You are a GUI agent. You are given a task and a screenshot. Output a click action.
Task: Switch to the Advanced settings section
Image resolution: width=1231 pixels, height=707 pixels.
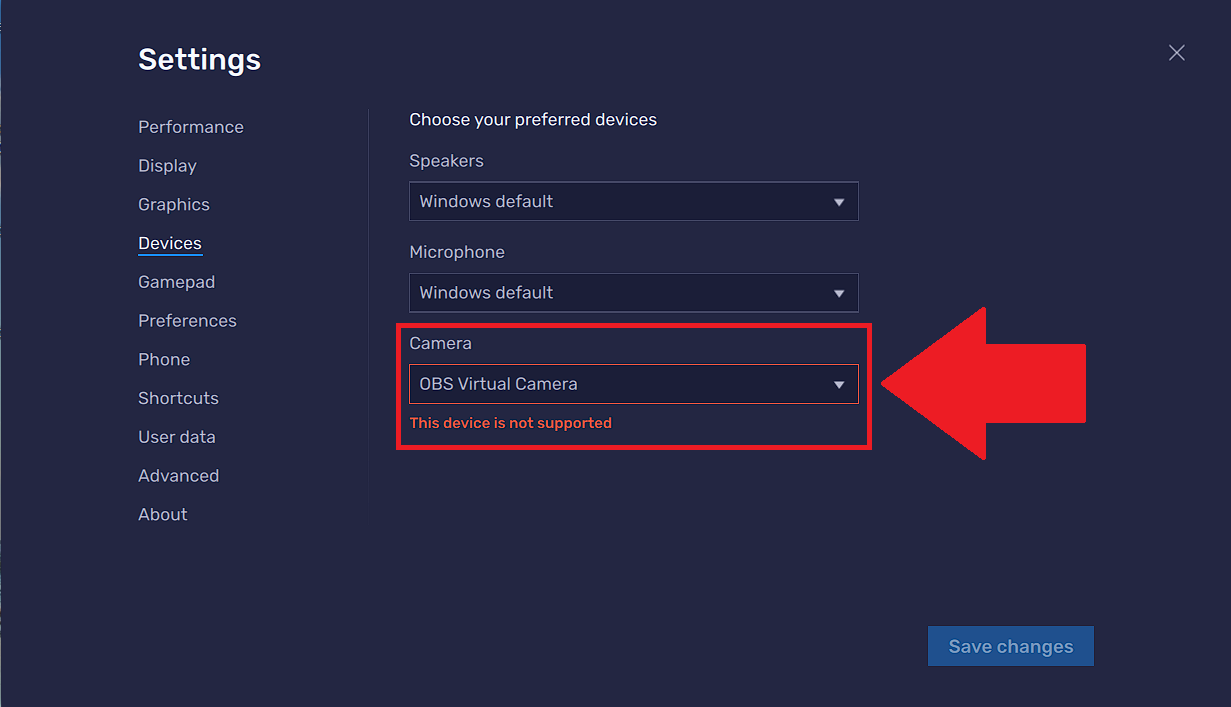coord(178,476)
